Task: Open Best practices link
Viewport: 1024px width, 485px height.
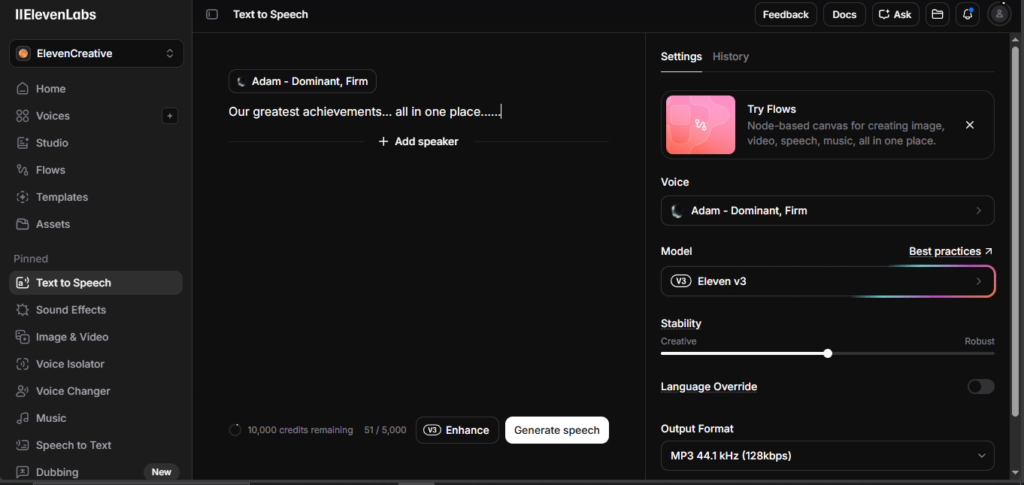Action: tap(951, 251)
